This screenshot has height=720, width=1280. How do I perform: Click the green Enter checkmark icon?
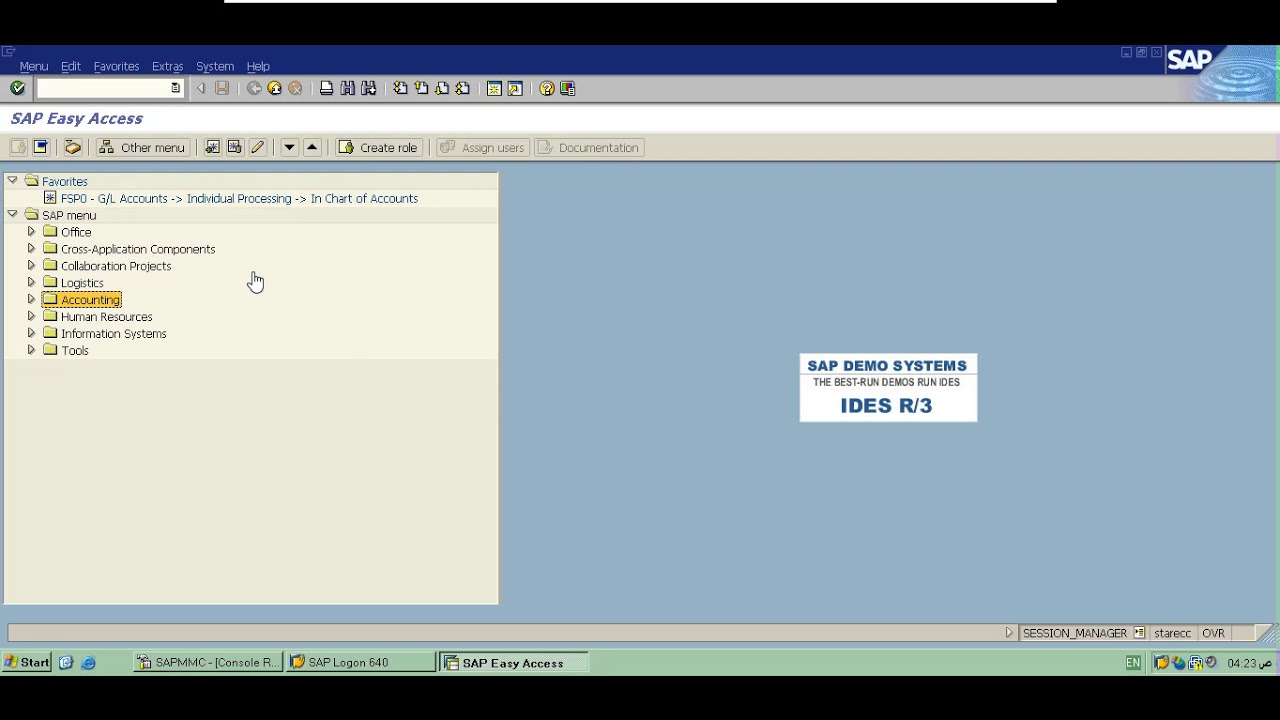point(17,89)
